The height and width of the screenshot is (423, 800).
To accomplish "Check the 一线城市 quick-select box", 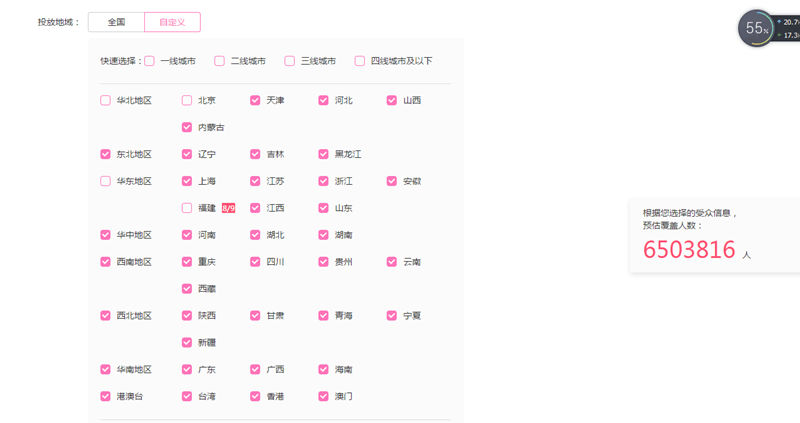I will pos(149,61).
